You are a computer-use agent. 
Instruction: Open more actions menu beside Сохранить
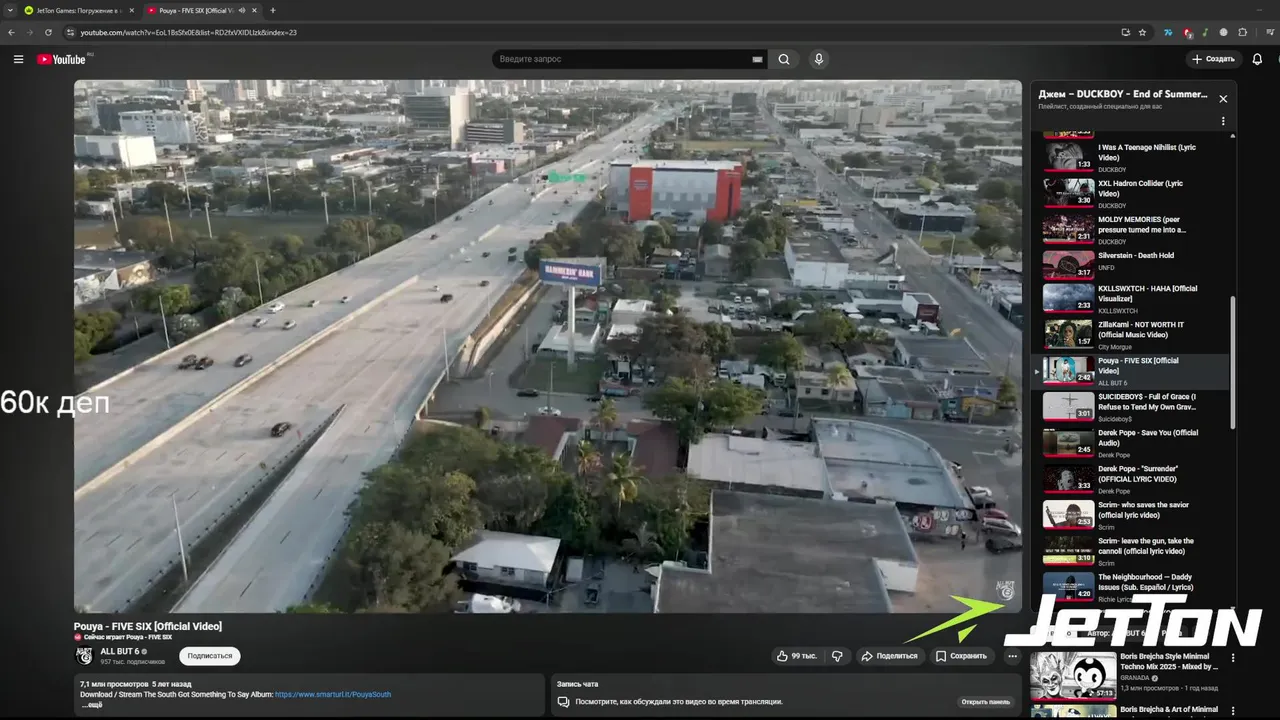click(1012, 656)
